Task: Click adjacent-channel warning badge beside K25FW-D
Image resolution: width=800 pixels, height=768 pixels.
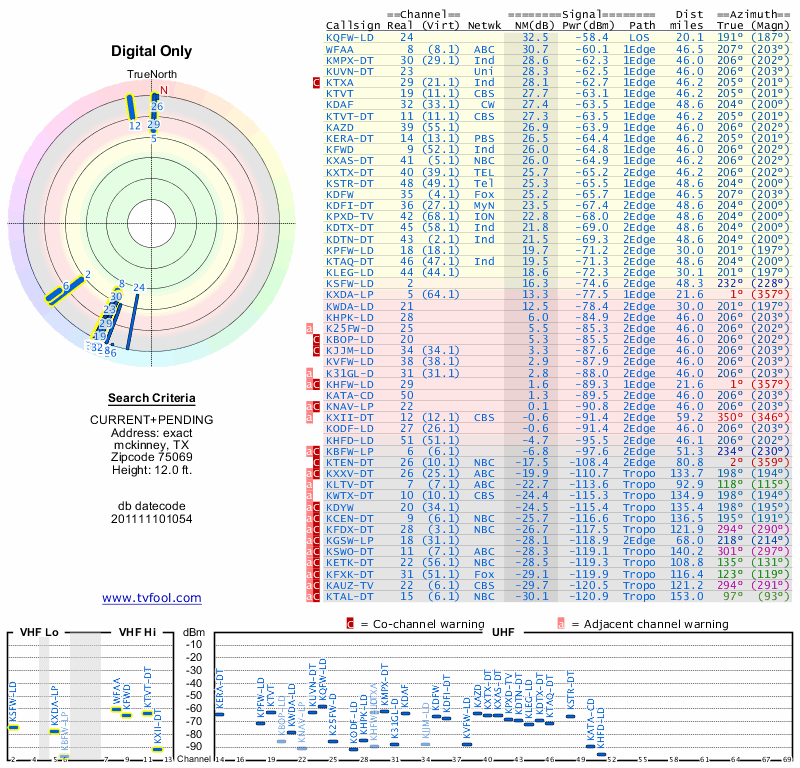Action: [x=309, y=329]
